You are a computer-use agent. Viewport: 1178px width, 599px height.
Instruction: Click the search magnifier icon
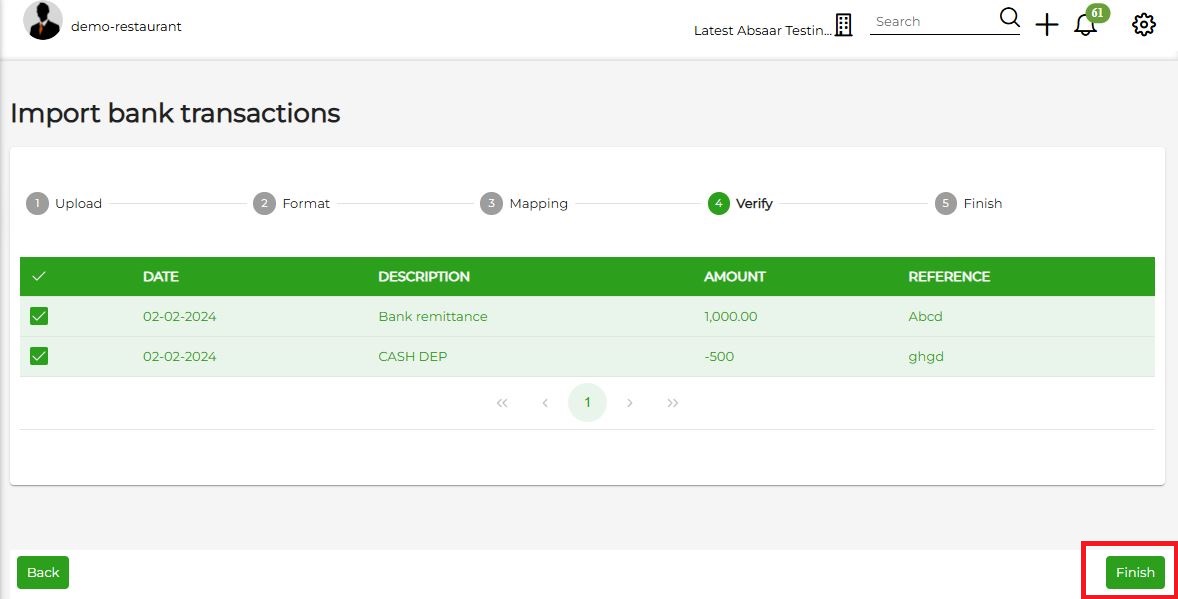tap(1010, 17)
